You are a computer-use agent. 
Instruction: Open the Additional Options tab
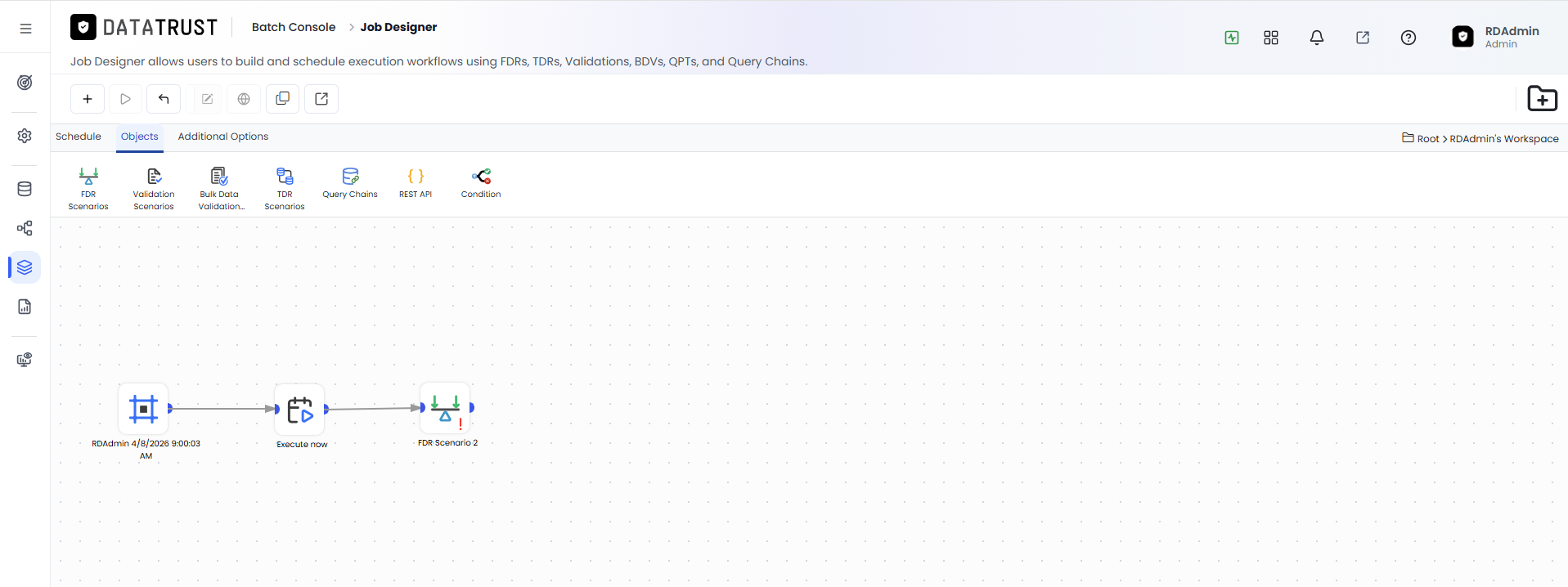coord(223,137)
